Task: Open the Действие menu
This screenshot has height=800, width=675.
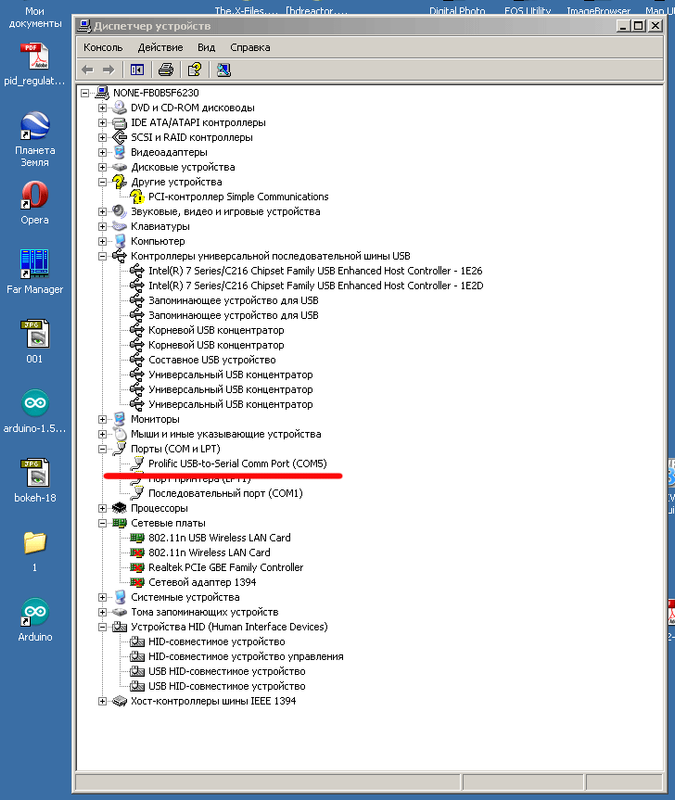Action: click(160, 47)
